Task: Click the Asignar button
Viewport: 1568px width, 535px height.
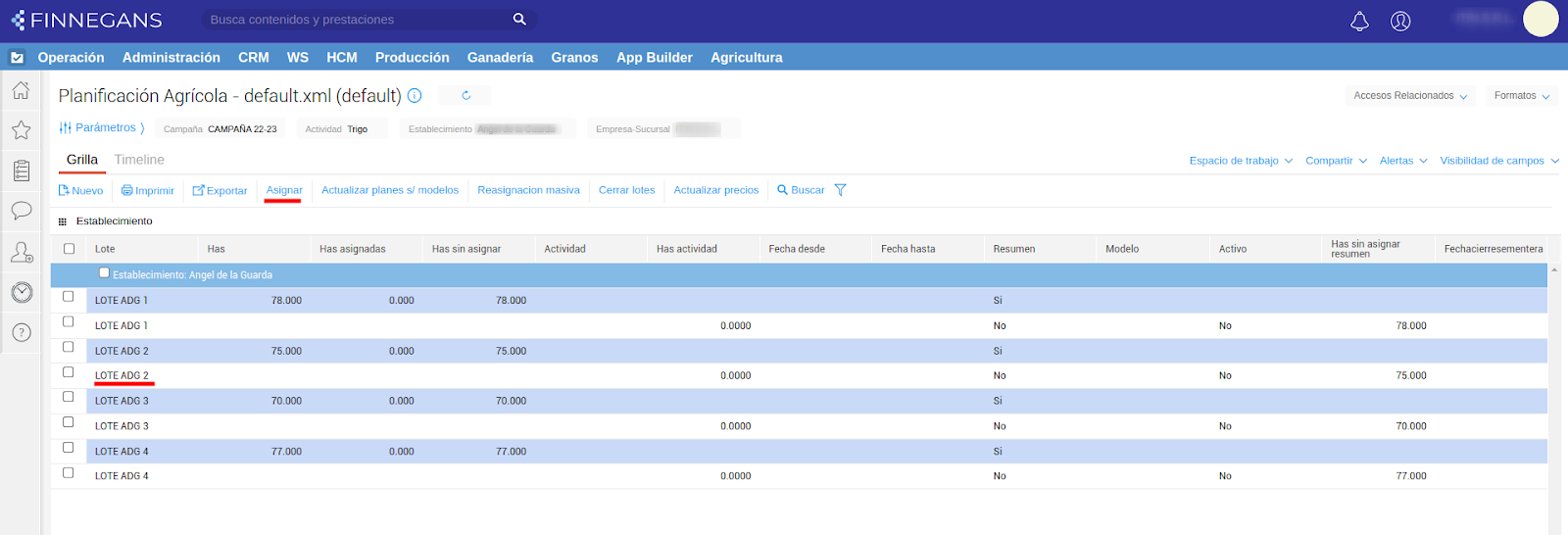Action: pos(284,190)
